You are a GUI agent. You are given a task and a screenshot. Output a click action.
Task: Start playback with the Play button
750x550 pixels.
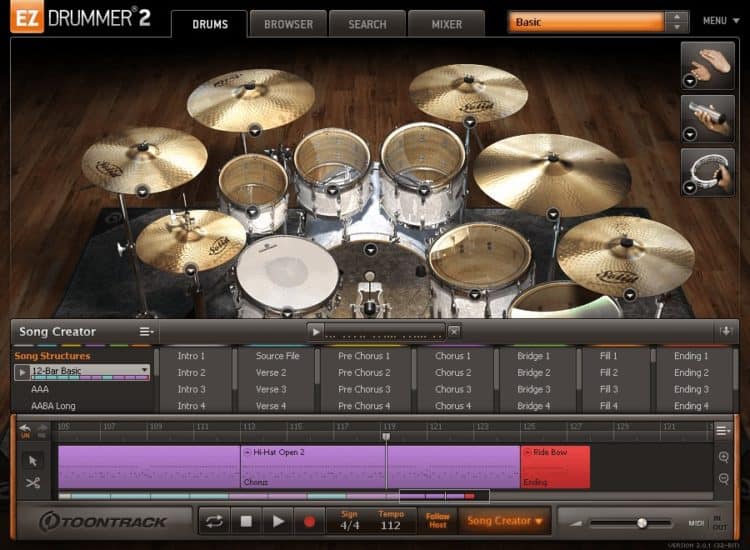[278, 521]
